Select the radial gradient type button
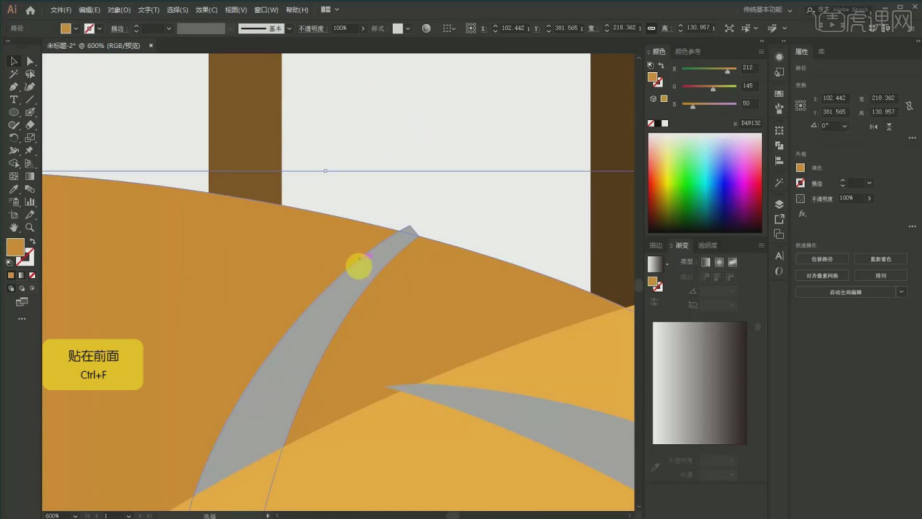Viewport: 922px width, 519px height. tap(719, 262)
